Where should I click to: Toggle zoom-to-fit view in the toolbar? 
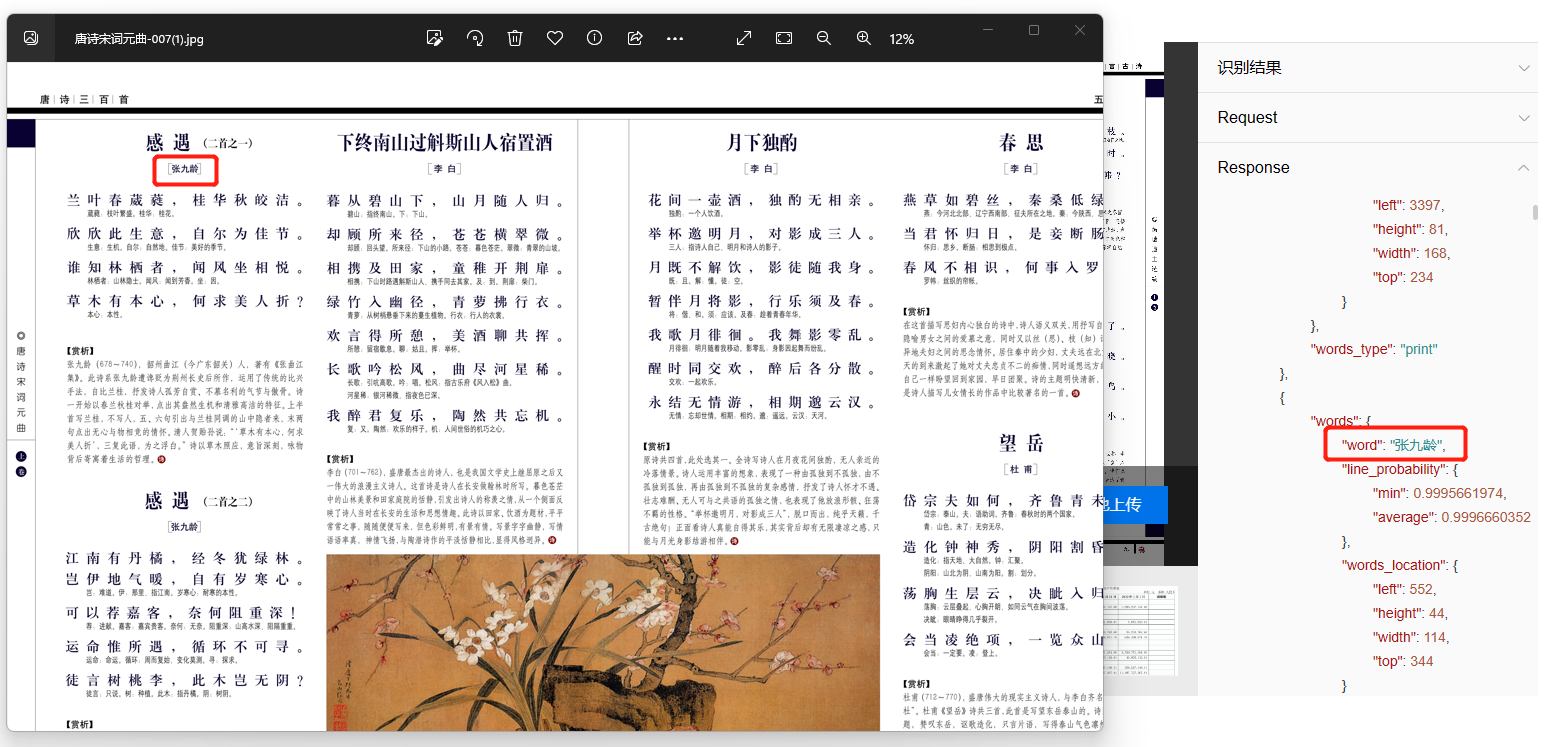click(x=784, y=38)
